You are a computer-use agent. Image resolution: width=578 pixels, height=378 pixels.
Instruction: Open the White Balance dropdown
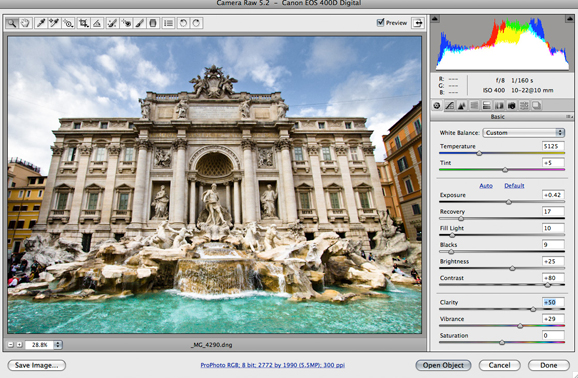coord(524,133)
